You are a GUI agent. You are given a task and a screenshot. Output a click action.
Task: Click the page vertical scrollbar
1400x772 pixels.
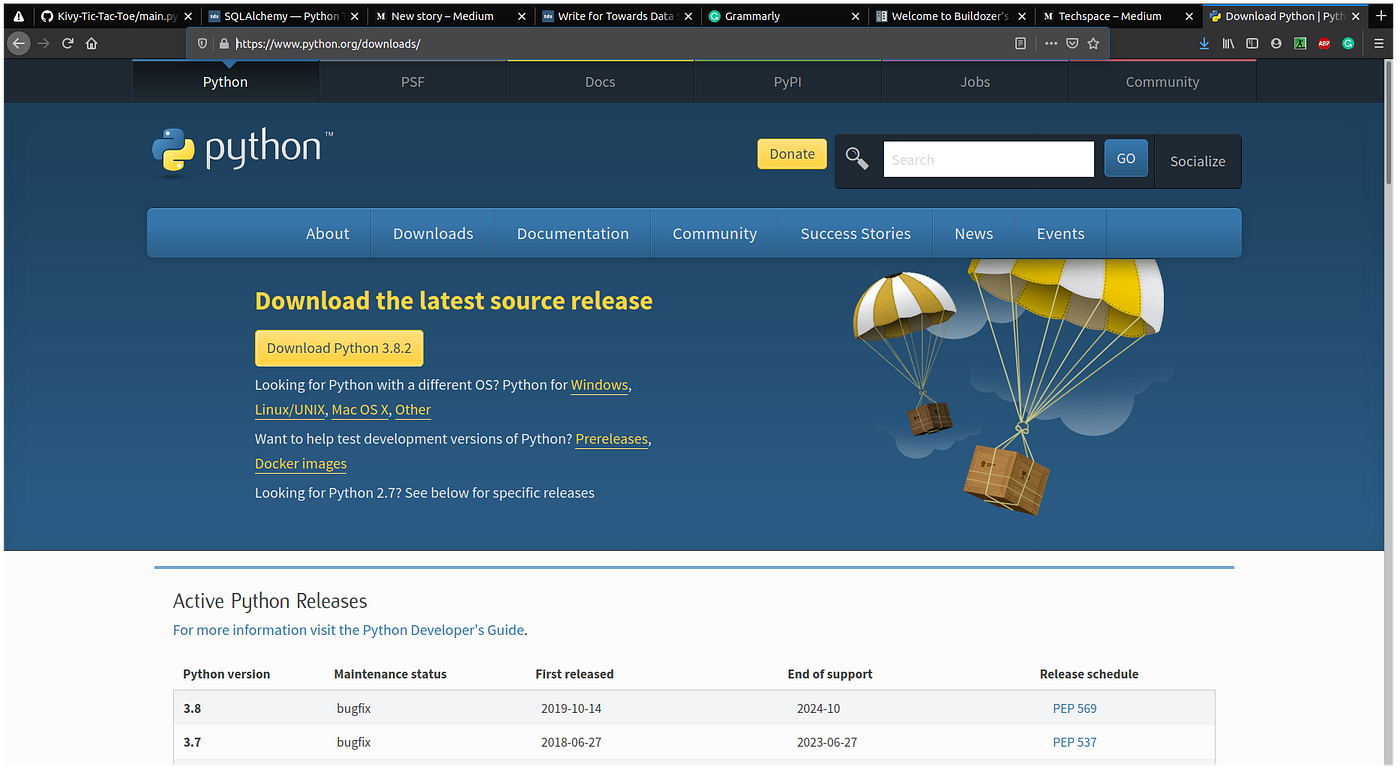pyautogui.click(x=1389, y=400)
